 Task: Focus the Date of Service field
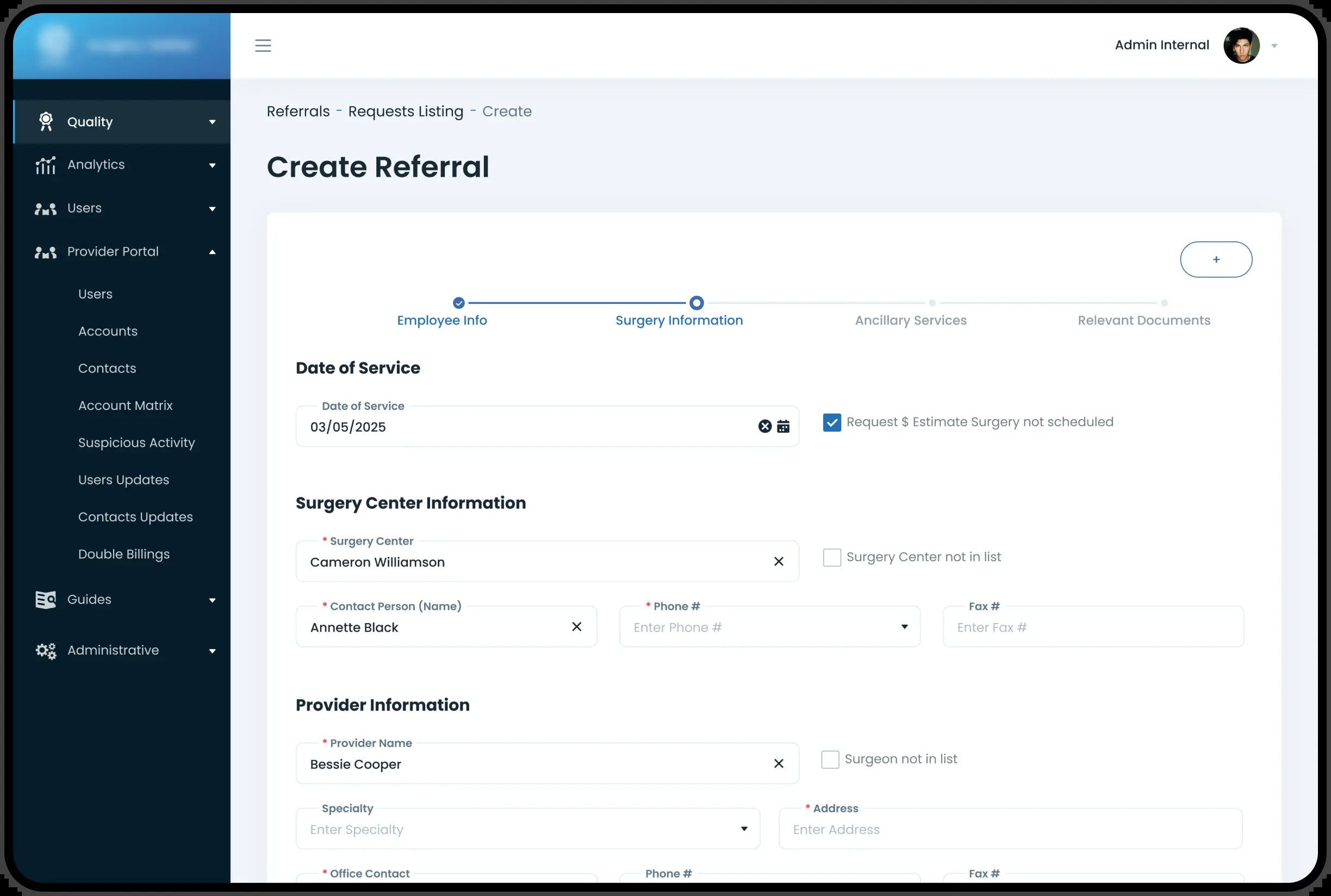(547, 426)
